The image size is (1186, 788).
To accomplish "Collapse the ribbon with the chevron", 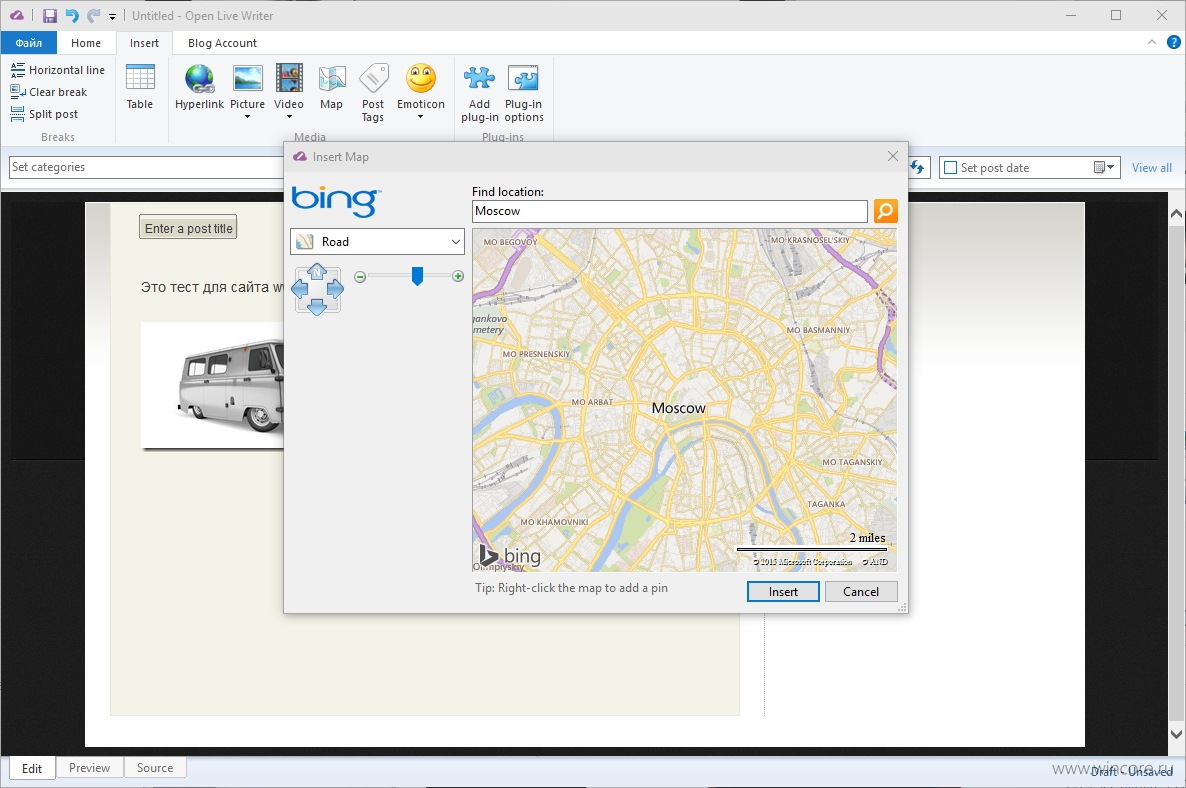I will [x=1151, y=42].
